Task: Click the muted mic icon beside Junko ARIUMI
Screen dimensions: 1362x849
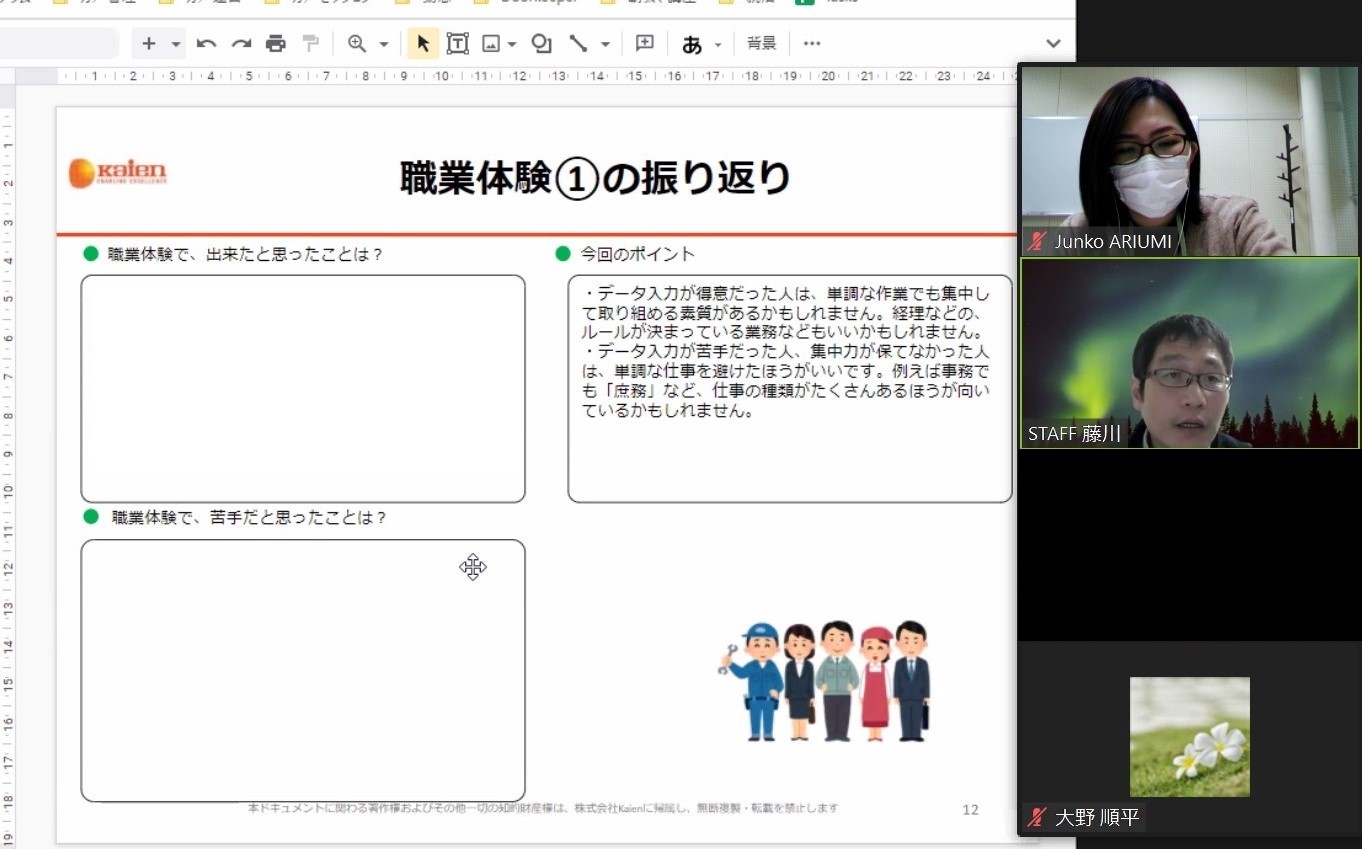Action: pos(1038,241)
